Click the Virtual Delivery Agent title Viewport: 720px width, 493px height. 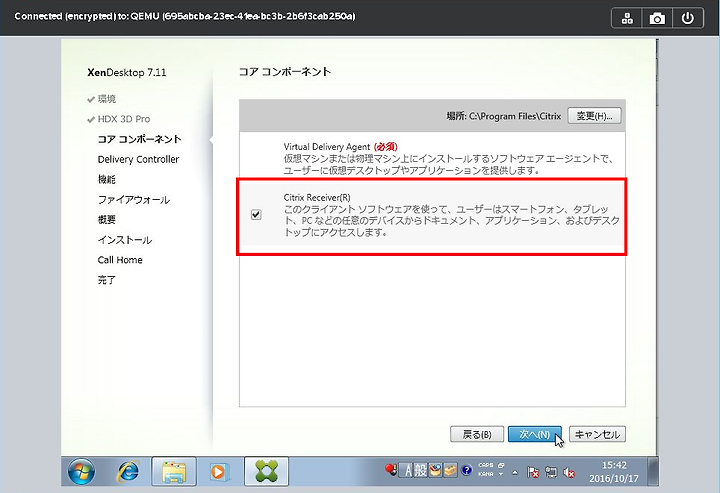point(326,147)
